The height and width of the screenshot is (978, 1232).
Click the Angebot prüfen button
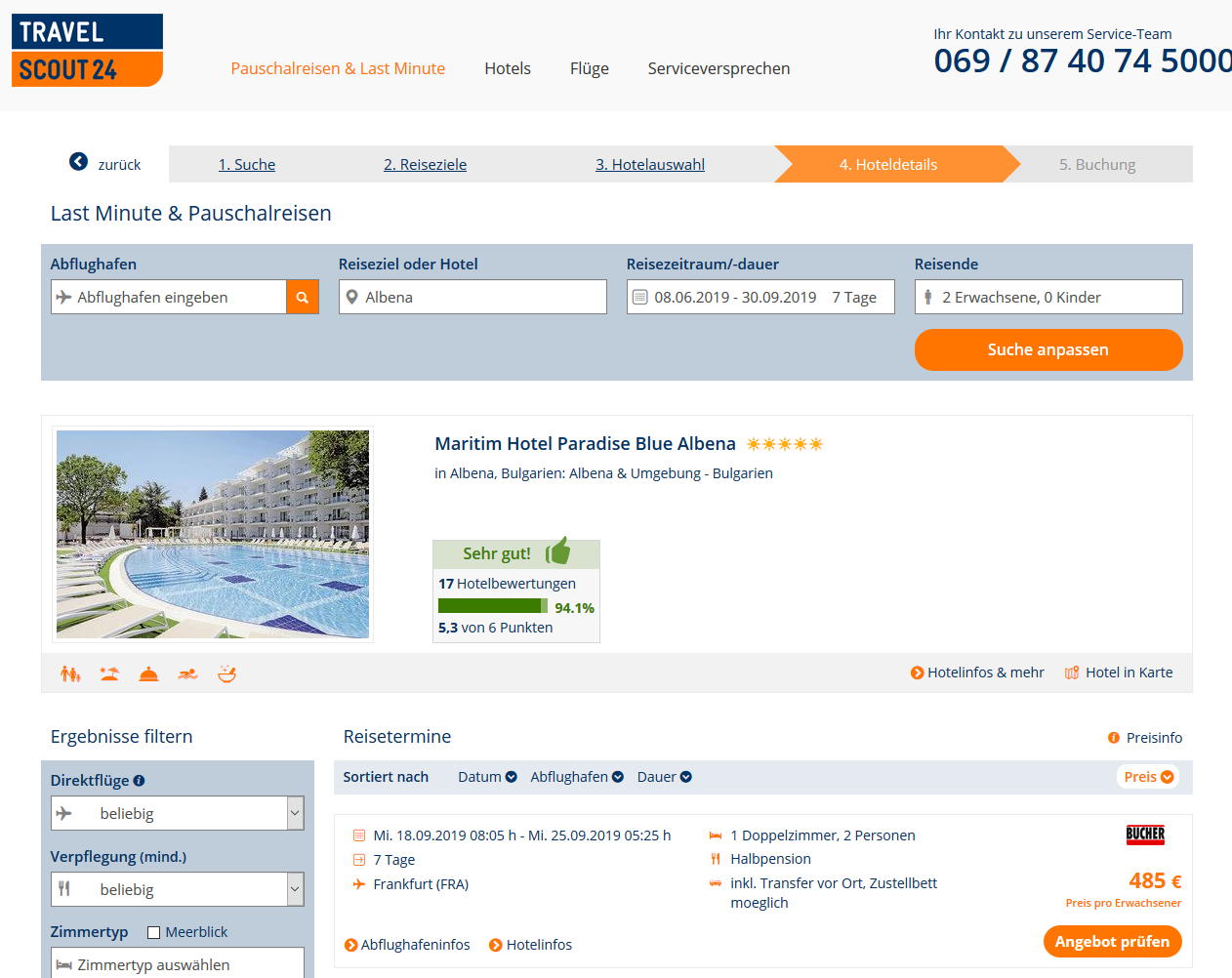click(1112, 942)
